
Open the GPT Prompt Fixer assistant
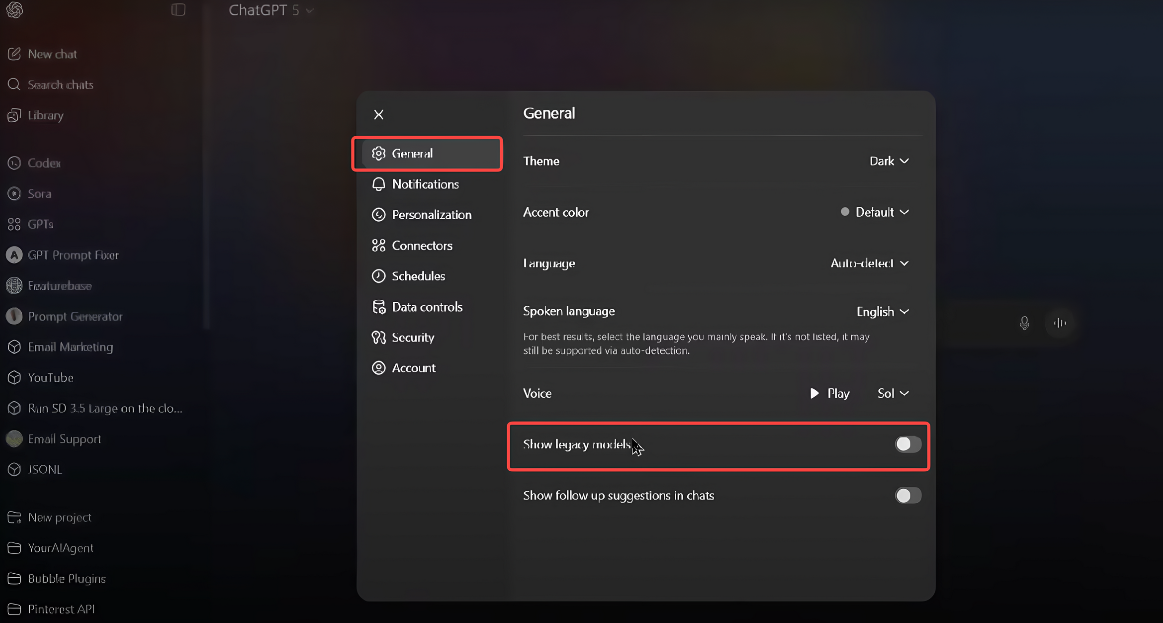coord(75,255)
